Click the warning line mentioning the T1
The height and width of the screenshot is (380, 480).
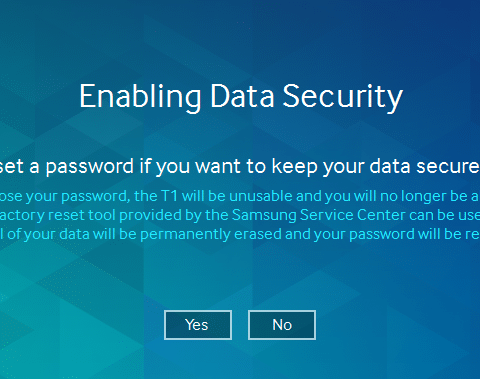click(x=240, y=196)
